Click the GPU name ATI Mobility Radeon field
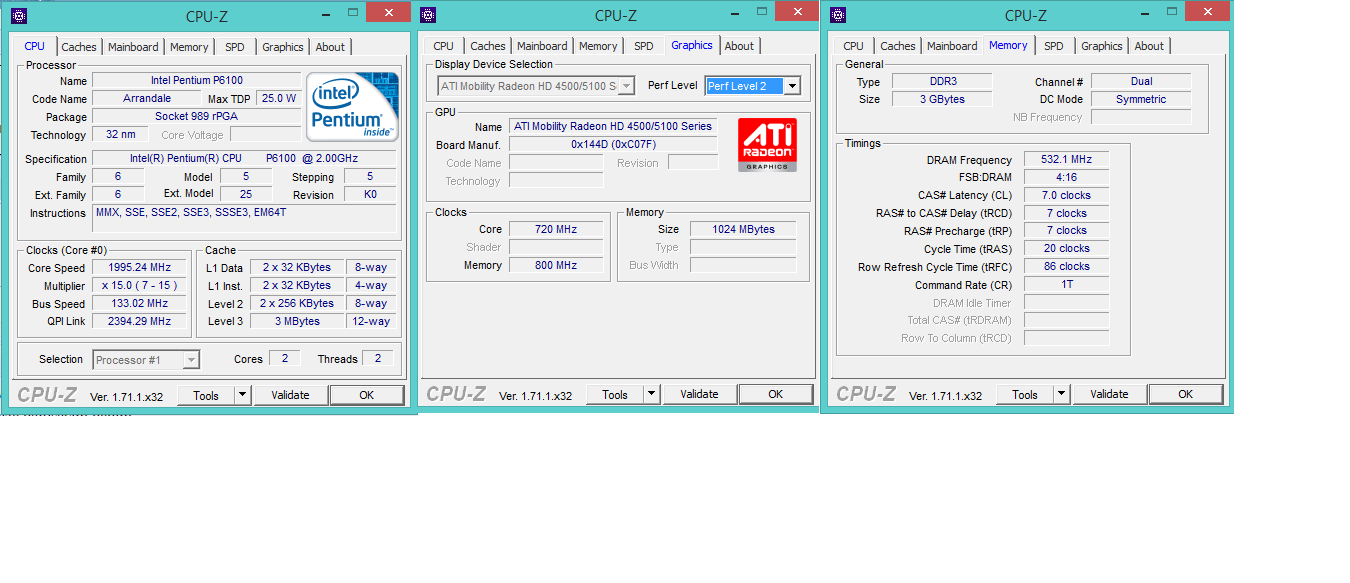Viewport: 1350px width, 583px height. pos(613,127)
